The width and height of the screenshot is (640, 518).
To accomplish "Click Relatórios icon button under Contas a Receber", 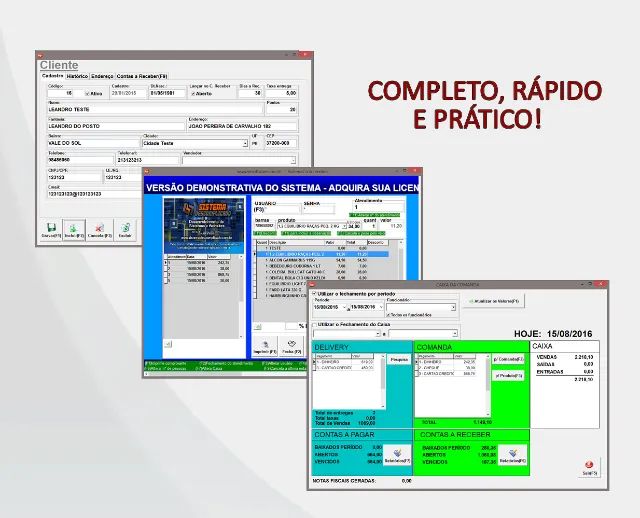I will (x=513, y=455).
